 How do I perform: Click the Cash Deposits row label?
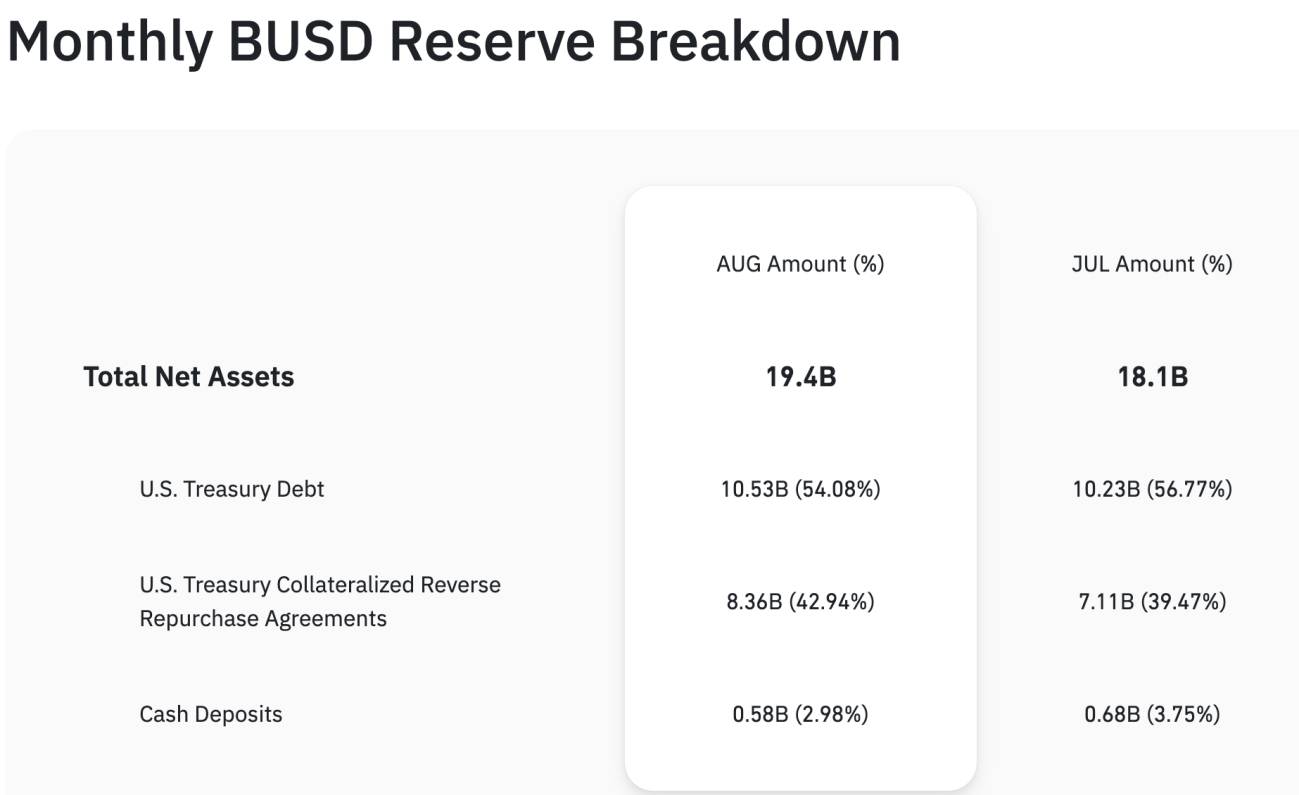point(210,714)
